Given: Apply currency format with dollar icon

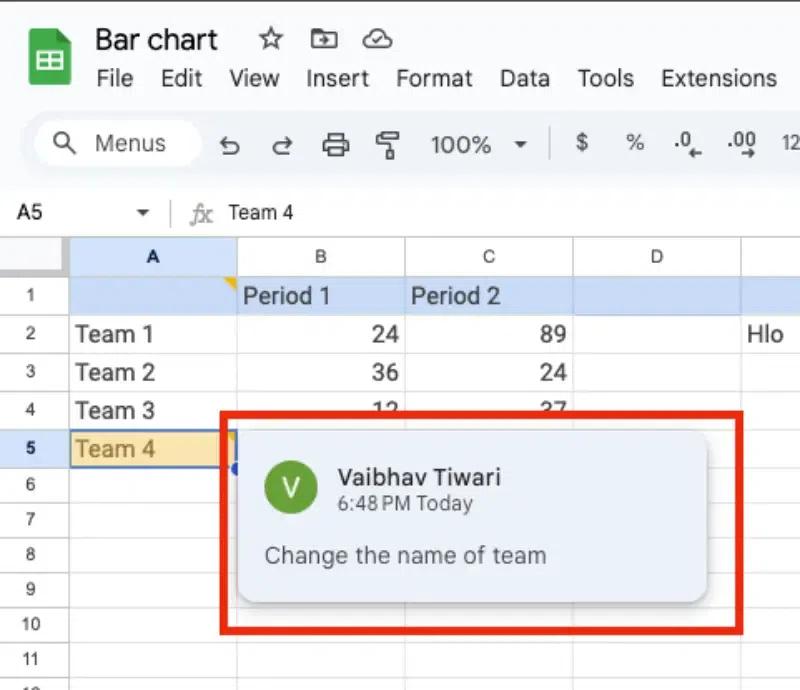Looking at the screenshot, I should (x=581, y=144).
